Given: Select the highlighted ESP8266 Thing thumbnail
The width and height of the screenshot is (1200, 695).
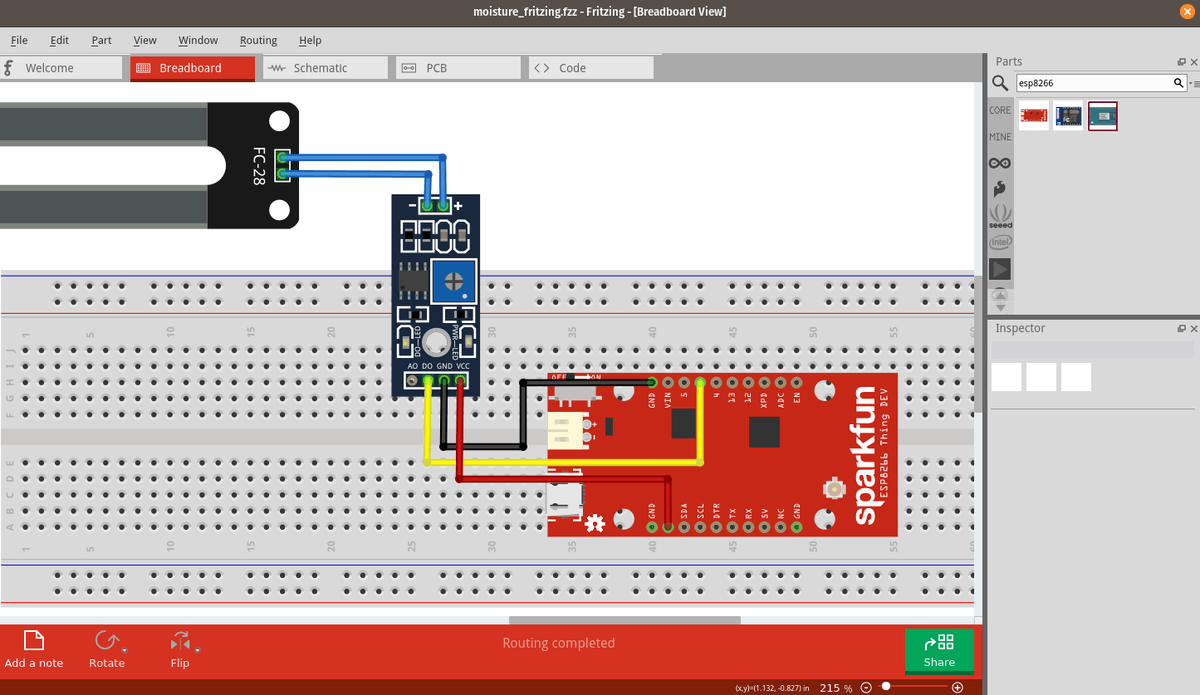Looking at the screenshot, I should (x=1103, y=115).
